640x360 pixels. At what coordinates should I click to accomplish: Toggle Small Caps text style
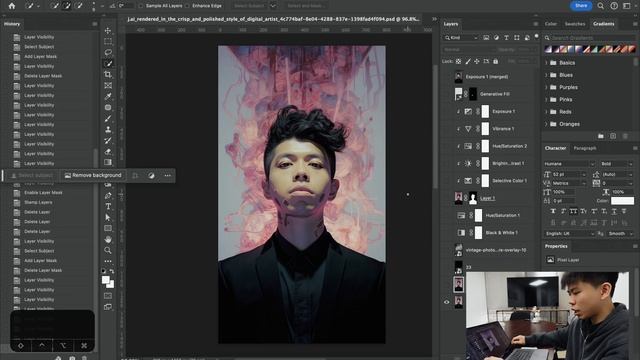tap(583, 211)
